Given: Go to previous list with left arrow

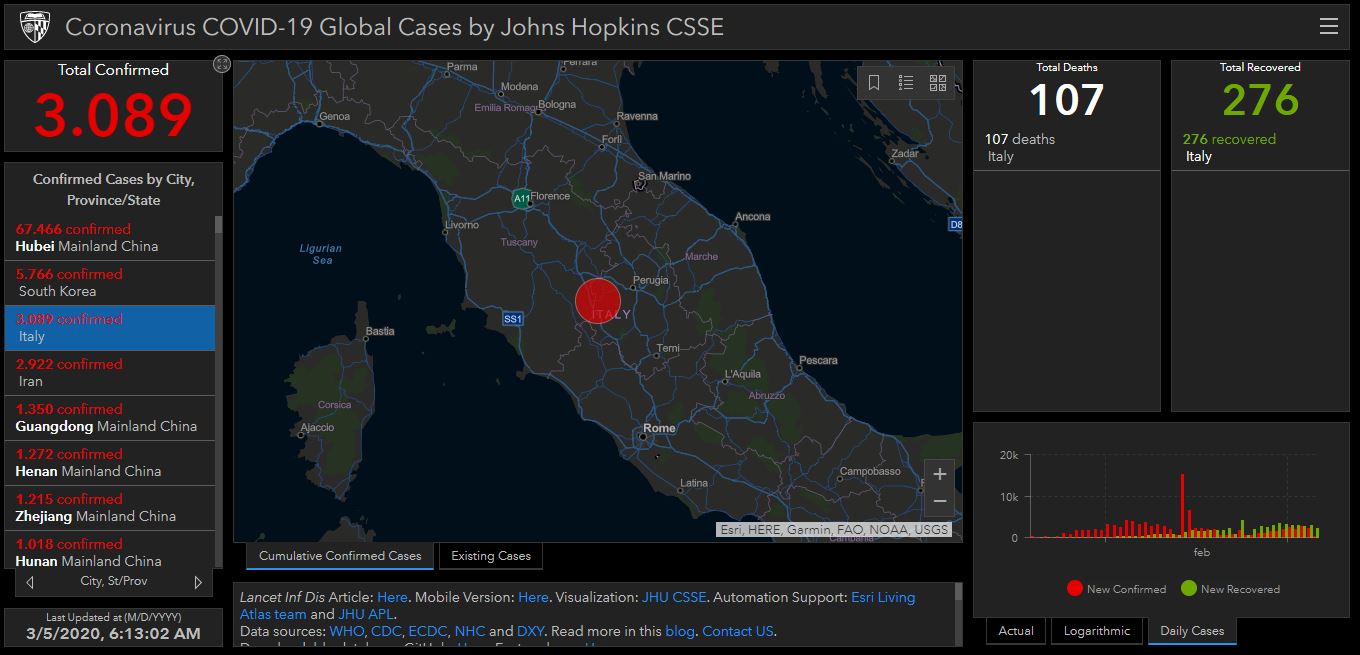Looking at the screenshot, I should coord(30,582).
